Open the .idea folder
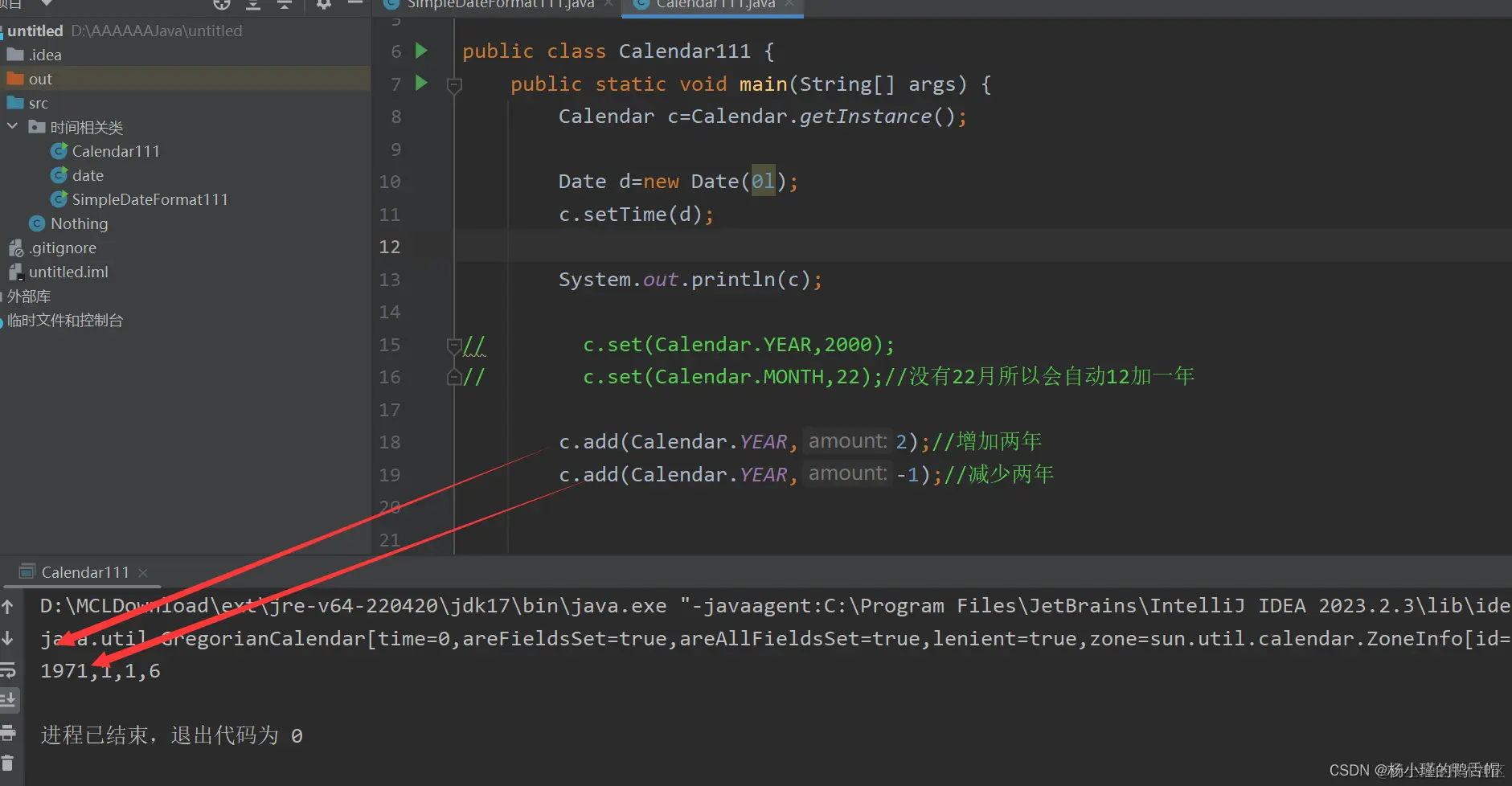This screenshot has height=786, width=1512. click(35, 55)
